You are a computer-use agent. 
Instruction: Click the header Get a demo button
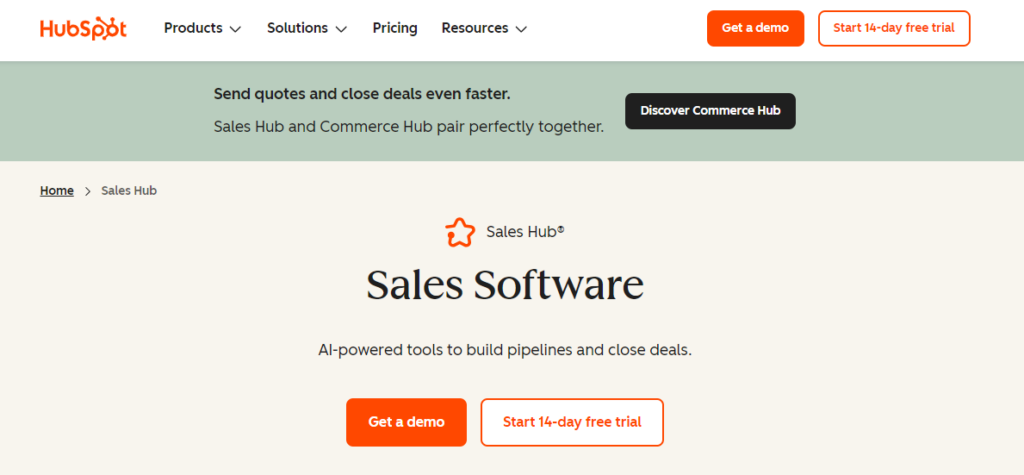pos(756,28)
